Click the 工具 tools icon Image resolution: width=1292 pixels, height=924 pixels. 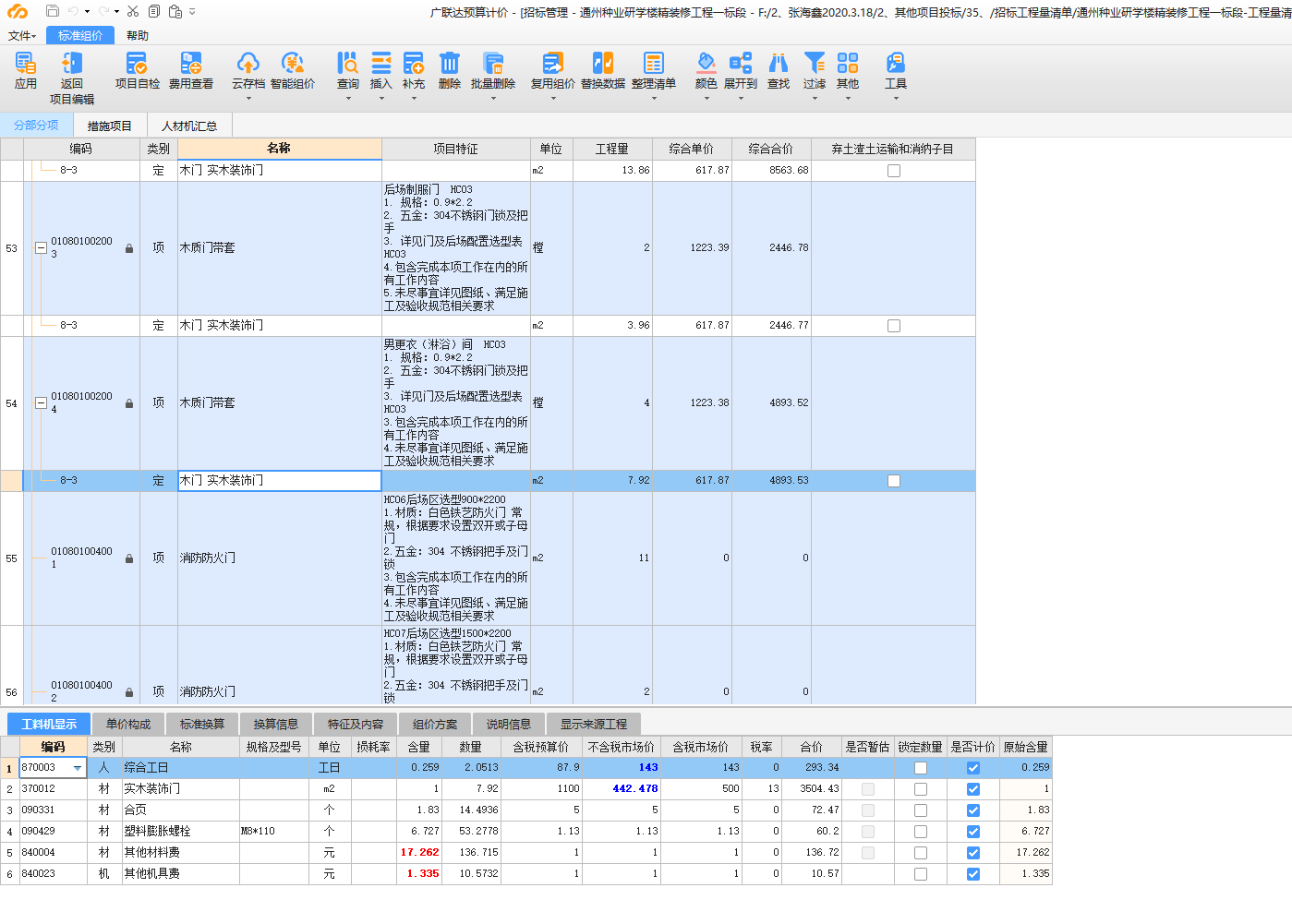pyautogui.click(x=896, y=63)
